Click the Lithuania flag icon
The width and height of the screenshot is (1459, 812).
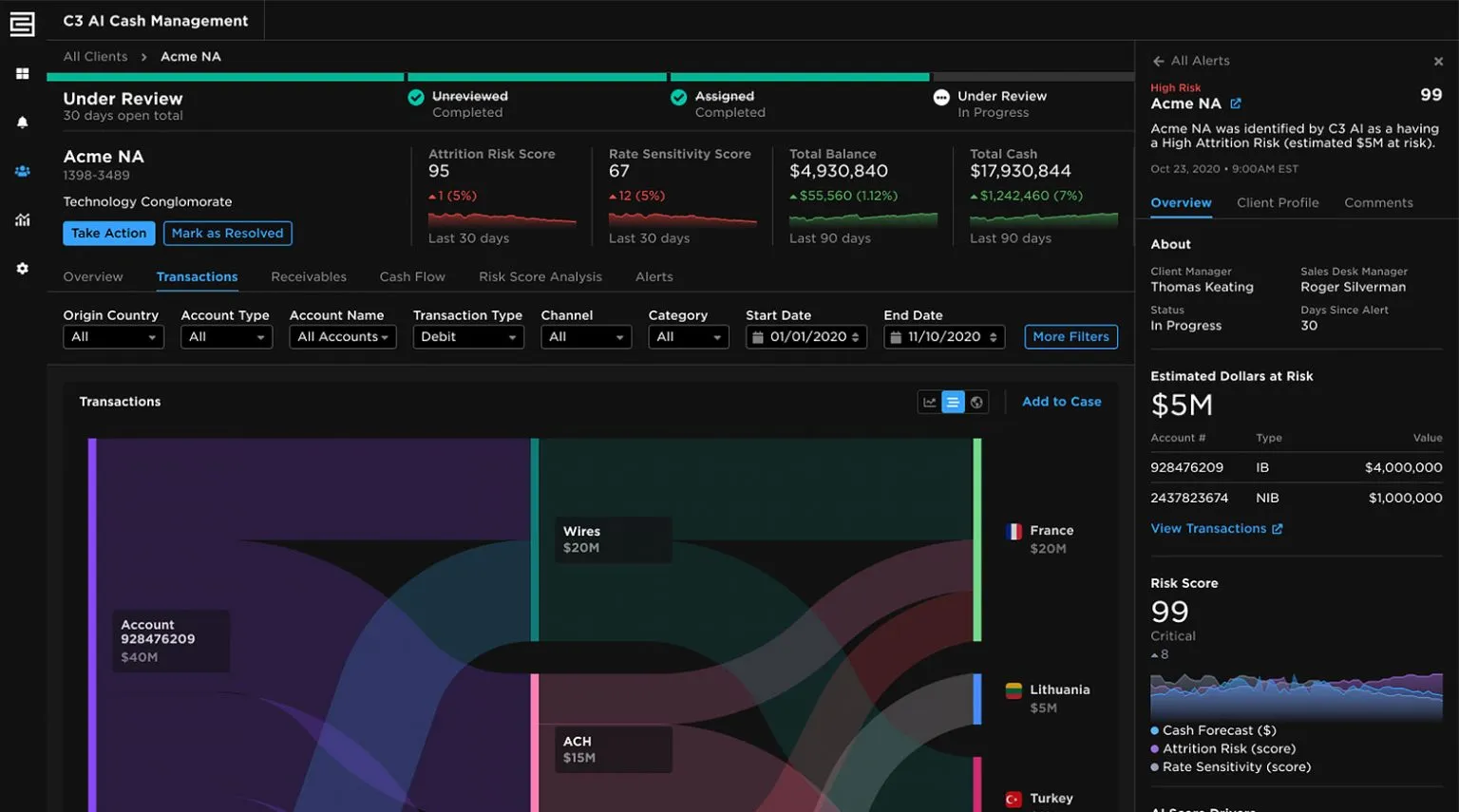pos(1014,690)
